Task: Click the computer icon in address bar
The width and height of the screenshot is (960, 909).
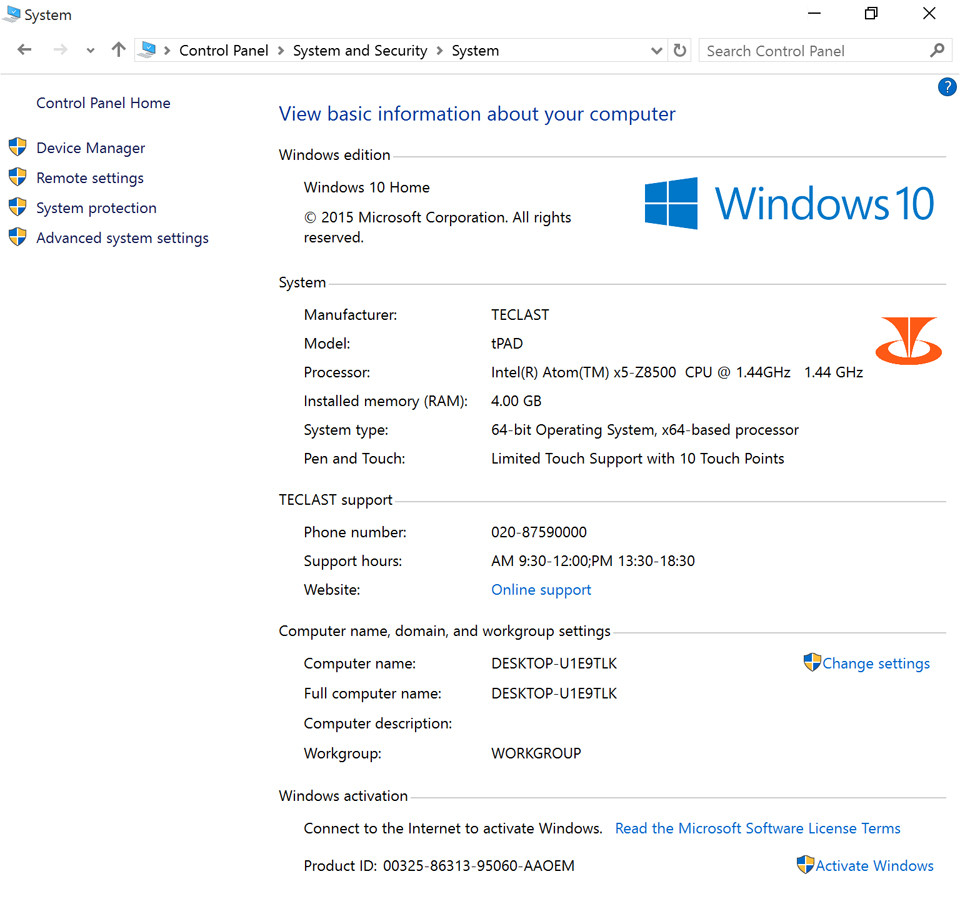Action: (x=148, y=50)
